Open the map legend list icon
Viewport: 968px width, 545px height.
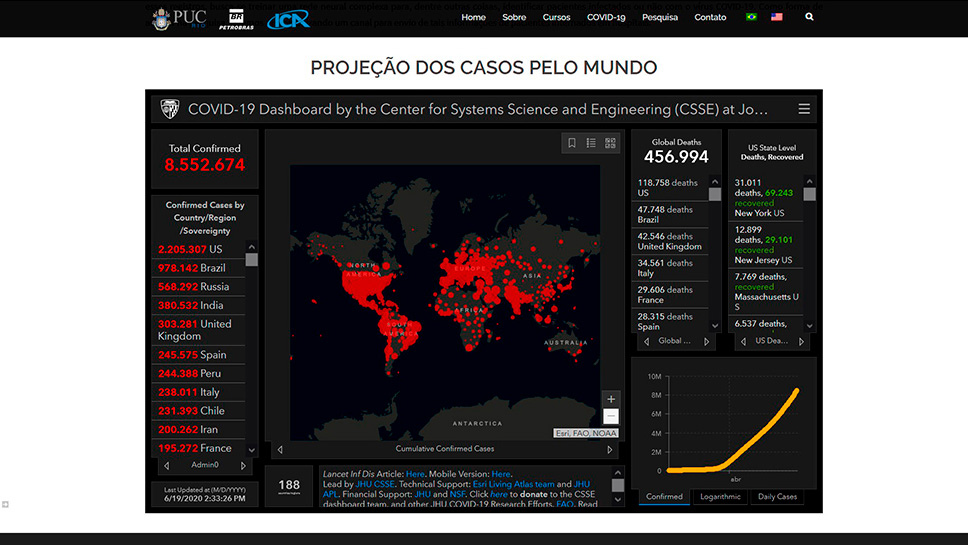[x=591, y=143]
